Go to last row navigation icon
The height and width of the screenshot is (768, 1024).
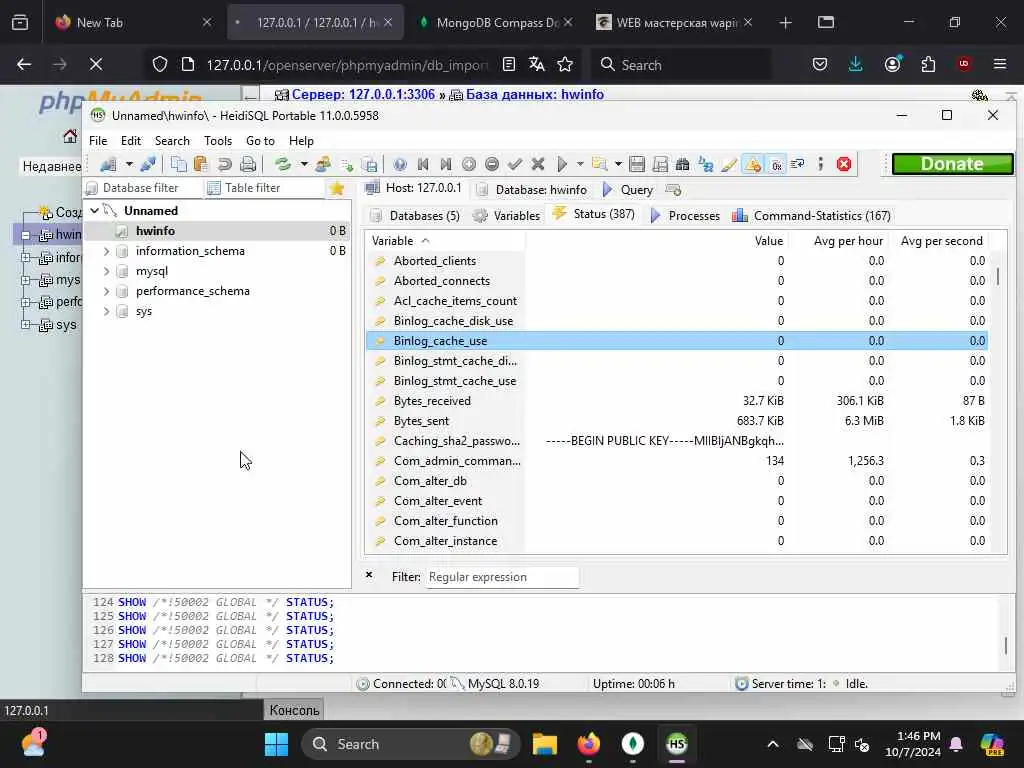click(x=446, y=164)
